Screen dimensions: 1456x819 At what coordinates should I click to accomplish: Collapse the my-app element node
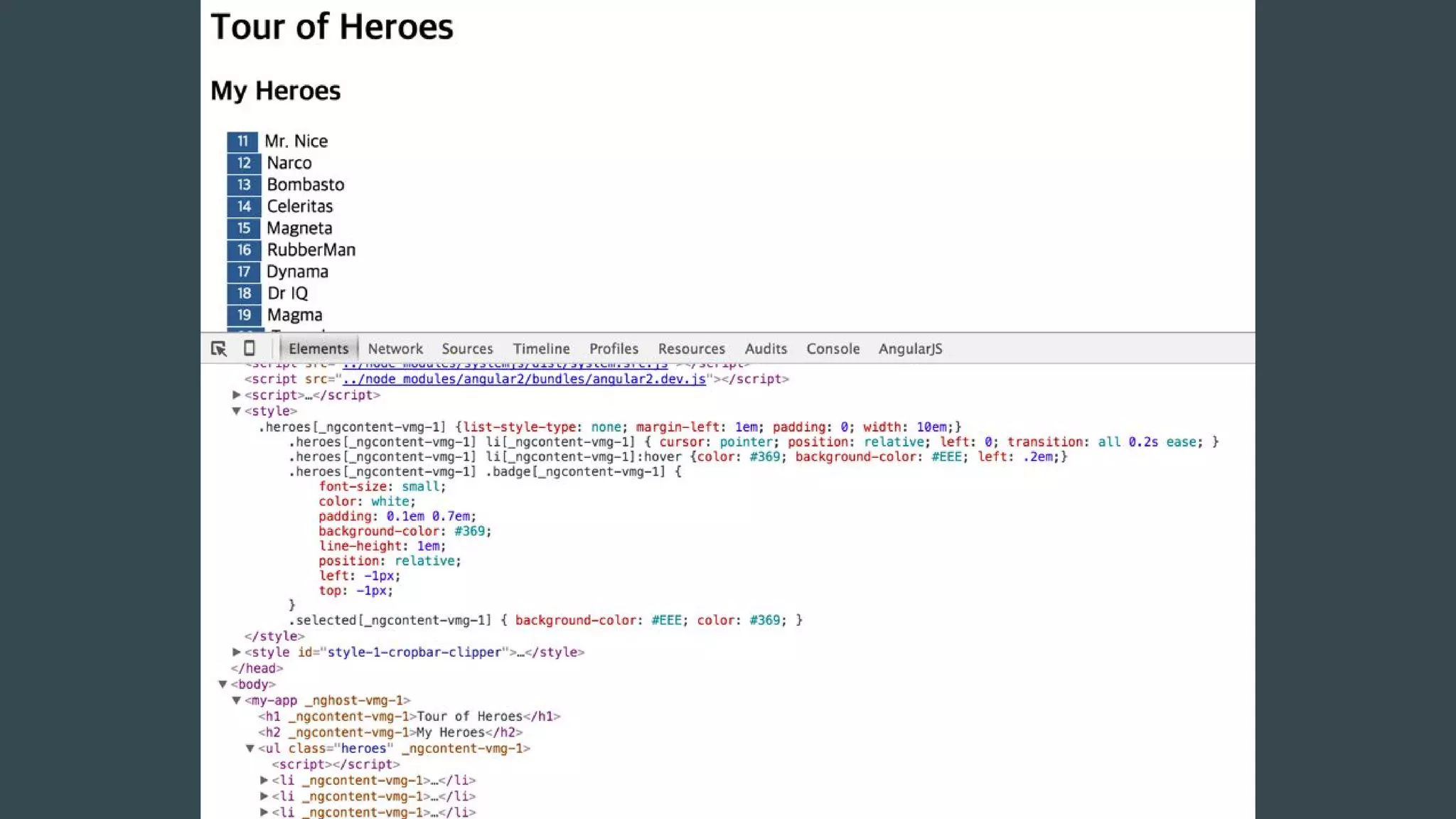237,700
